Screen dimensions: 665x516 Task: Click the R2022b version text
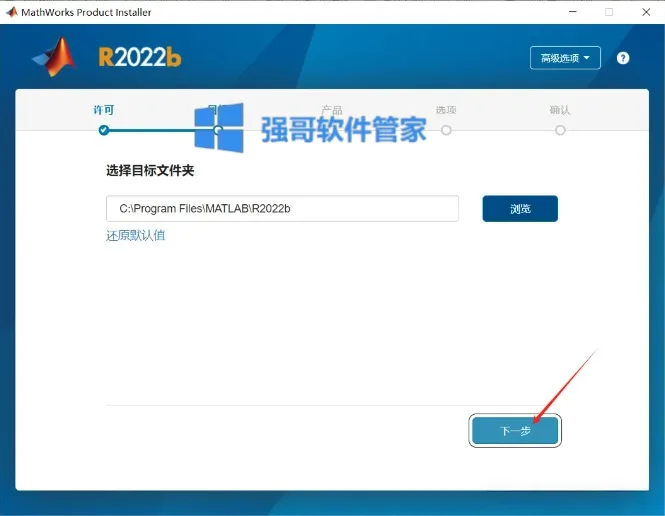click(140, 57)
